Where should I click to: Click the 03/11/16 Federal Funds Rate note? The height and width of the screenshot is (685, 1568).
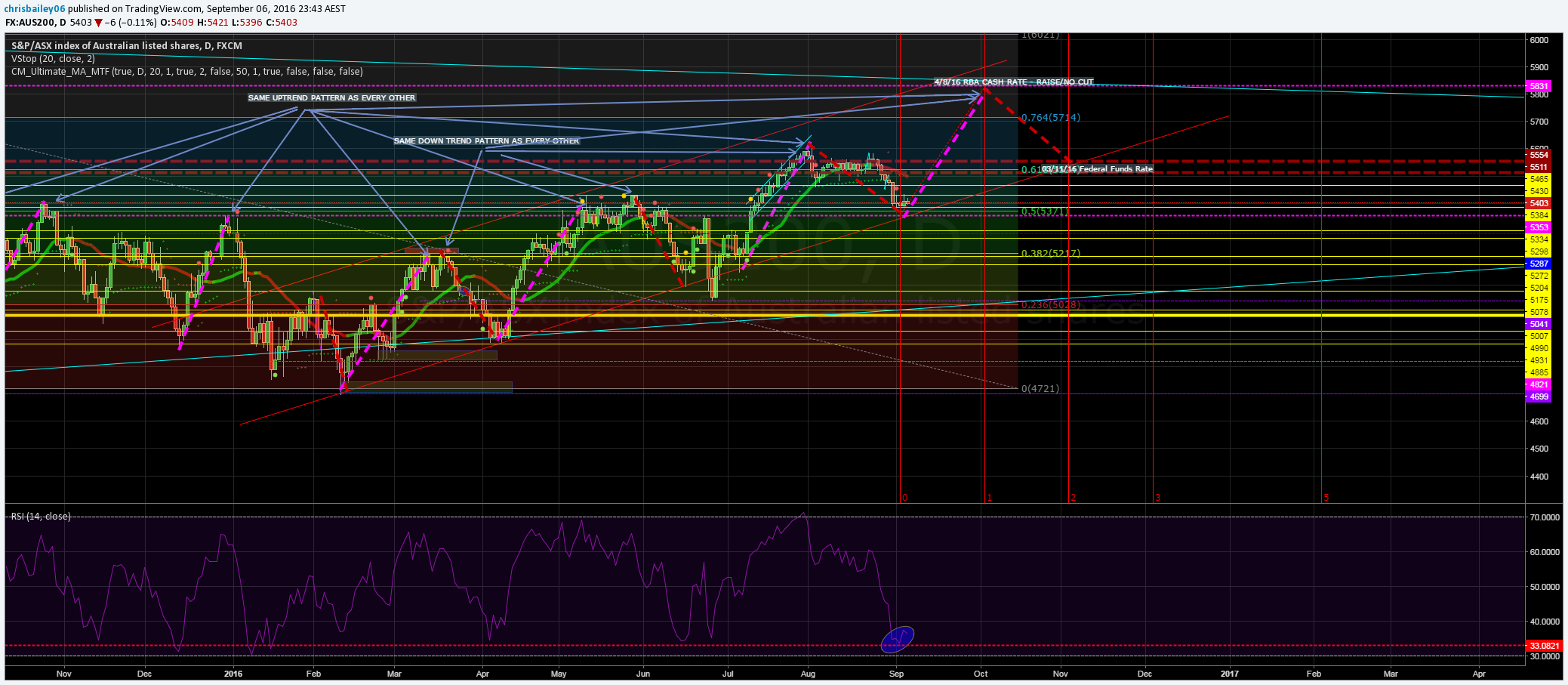click(x=1098, y=169)
